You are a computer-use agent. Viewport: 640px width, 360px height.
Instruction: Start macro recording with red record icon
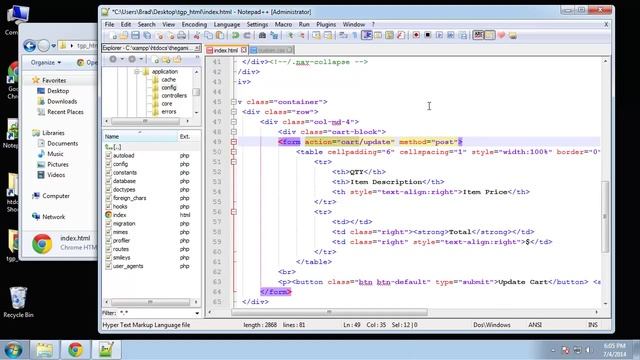tap(416, 36)
